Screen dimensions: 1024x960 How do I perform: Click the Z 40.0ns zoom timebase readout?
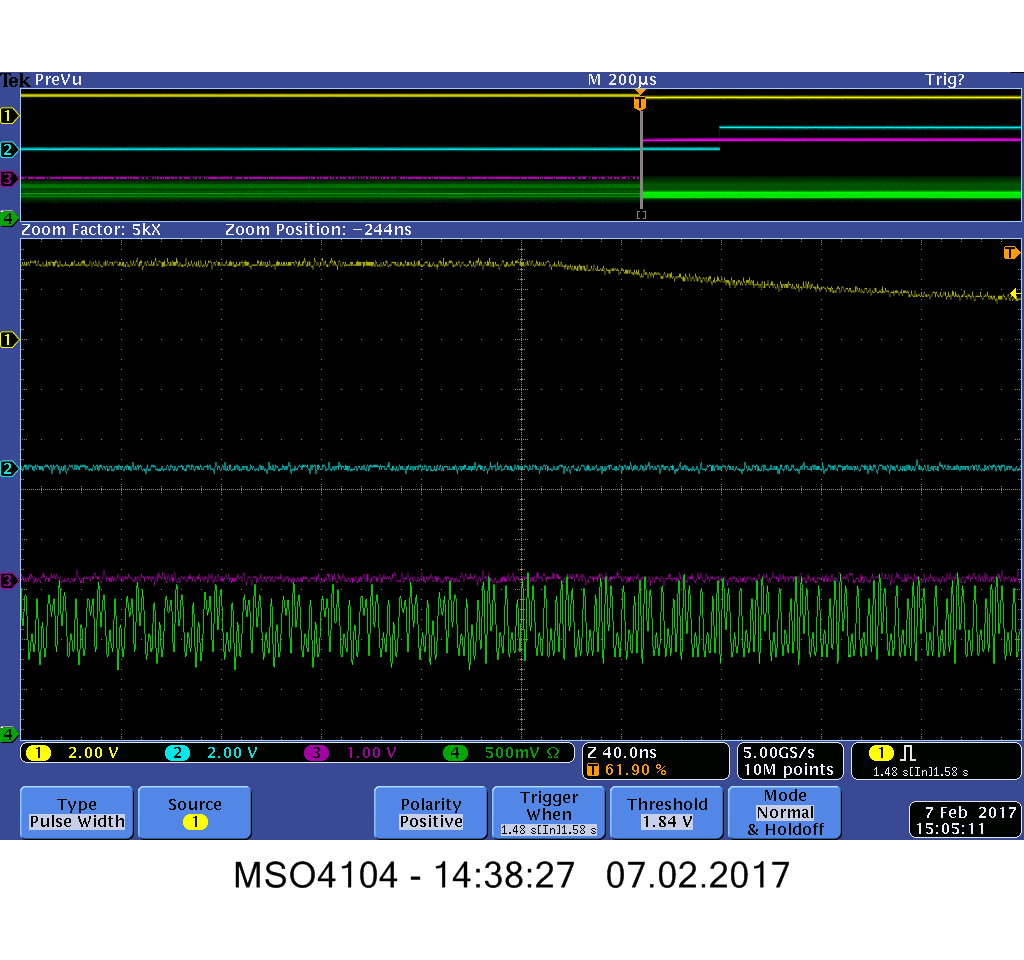pos(622,752)
